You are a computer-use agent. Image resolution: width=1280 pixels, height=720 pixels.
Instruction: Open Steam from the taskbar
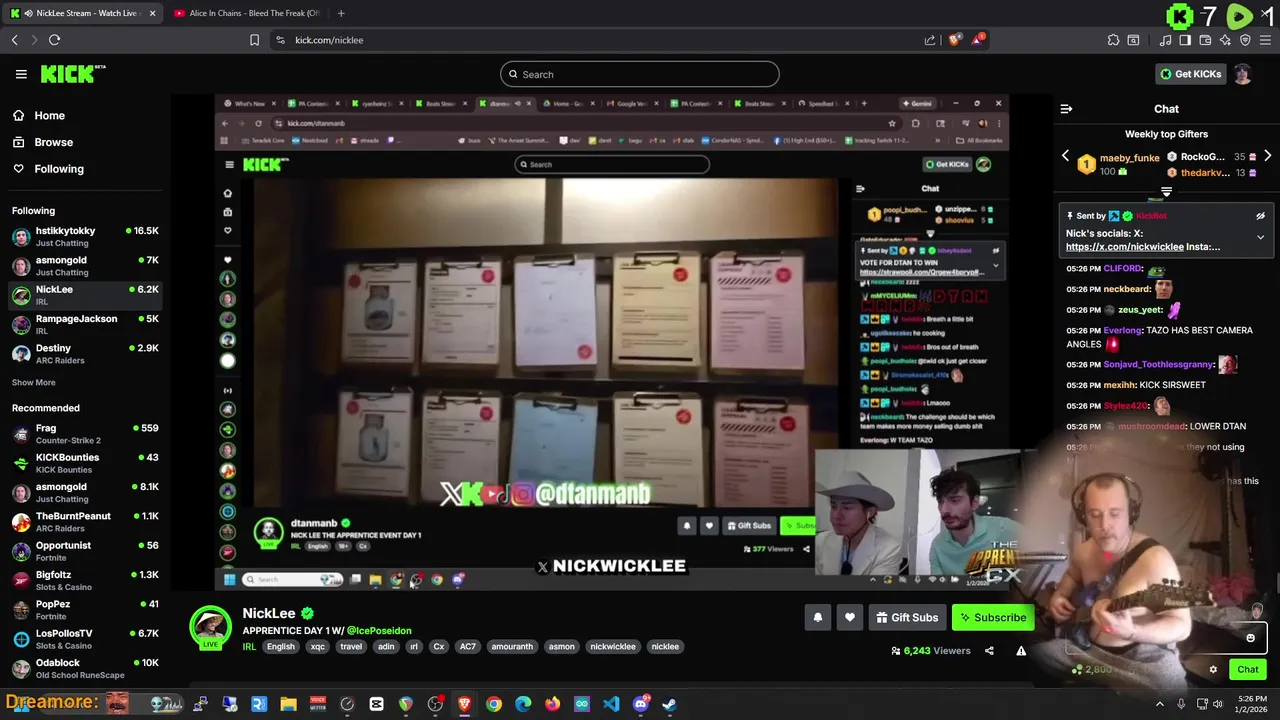point(669,704)
